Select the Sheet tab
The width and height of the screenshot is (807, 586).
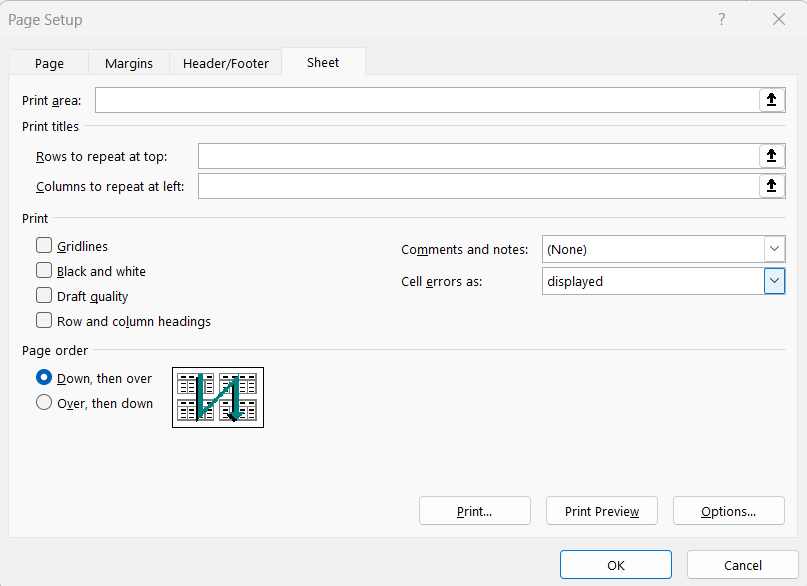323,62
